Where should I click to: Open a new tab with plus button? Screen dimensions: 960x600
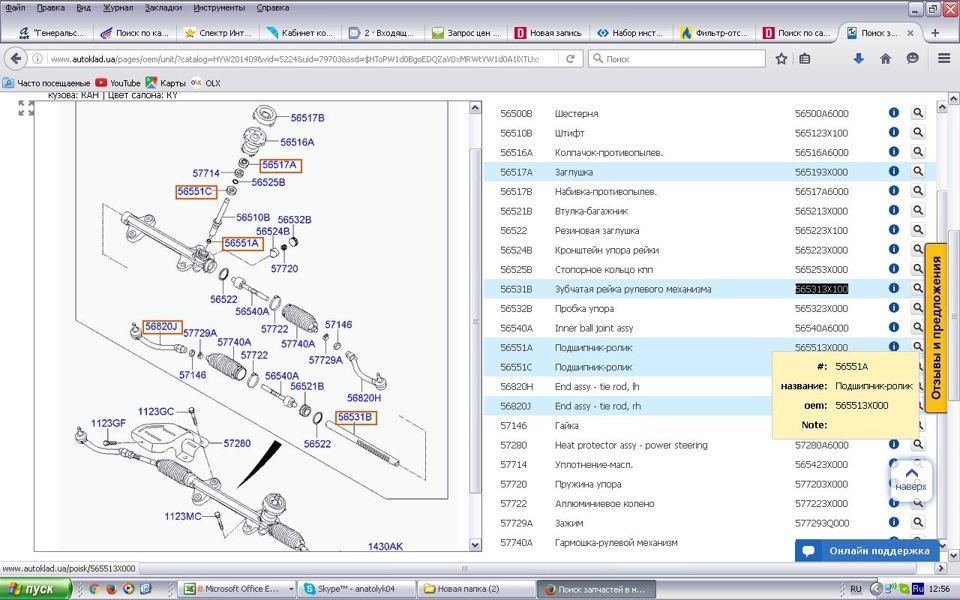coord(935,32)
